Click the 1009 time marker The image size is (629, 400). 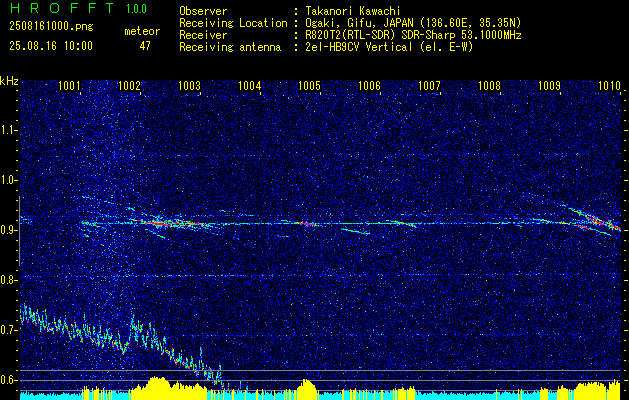[549, 85]
